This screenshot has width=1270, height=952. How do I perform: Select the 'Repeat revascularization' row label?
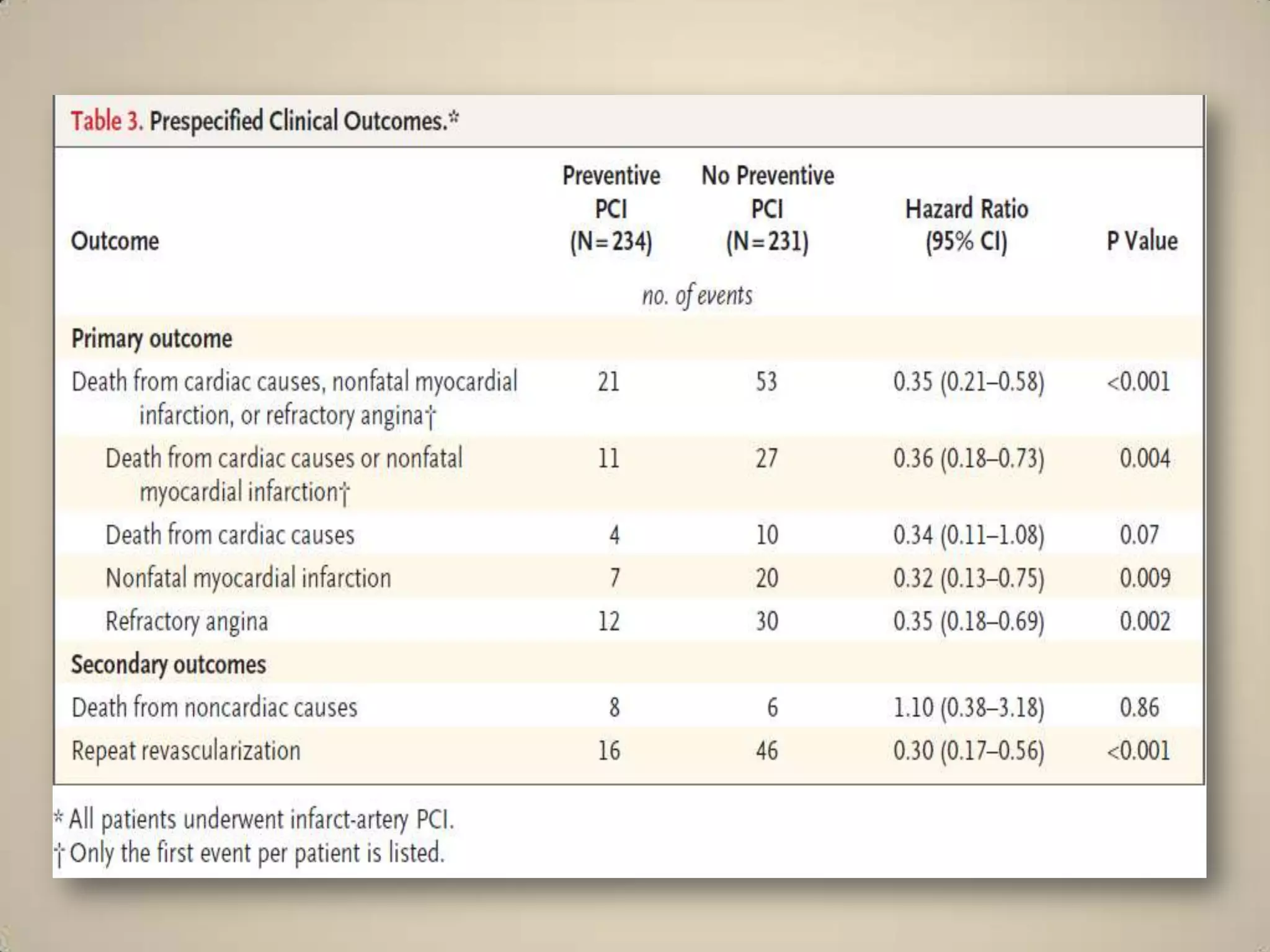pyautogui.click(x=186, y=751)
